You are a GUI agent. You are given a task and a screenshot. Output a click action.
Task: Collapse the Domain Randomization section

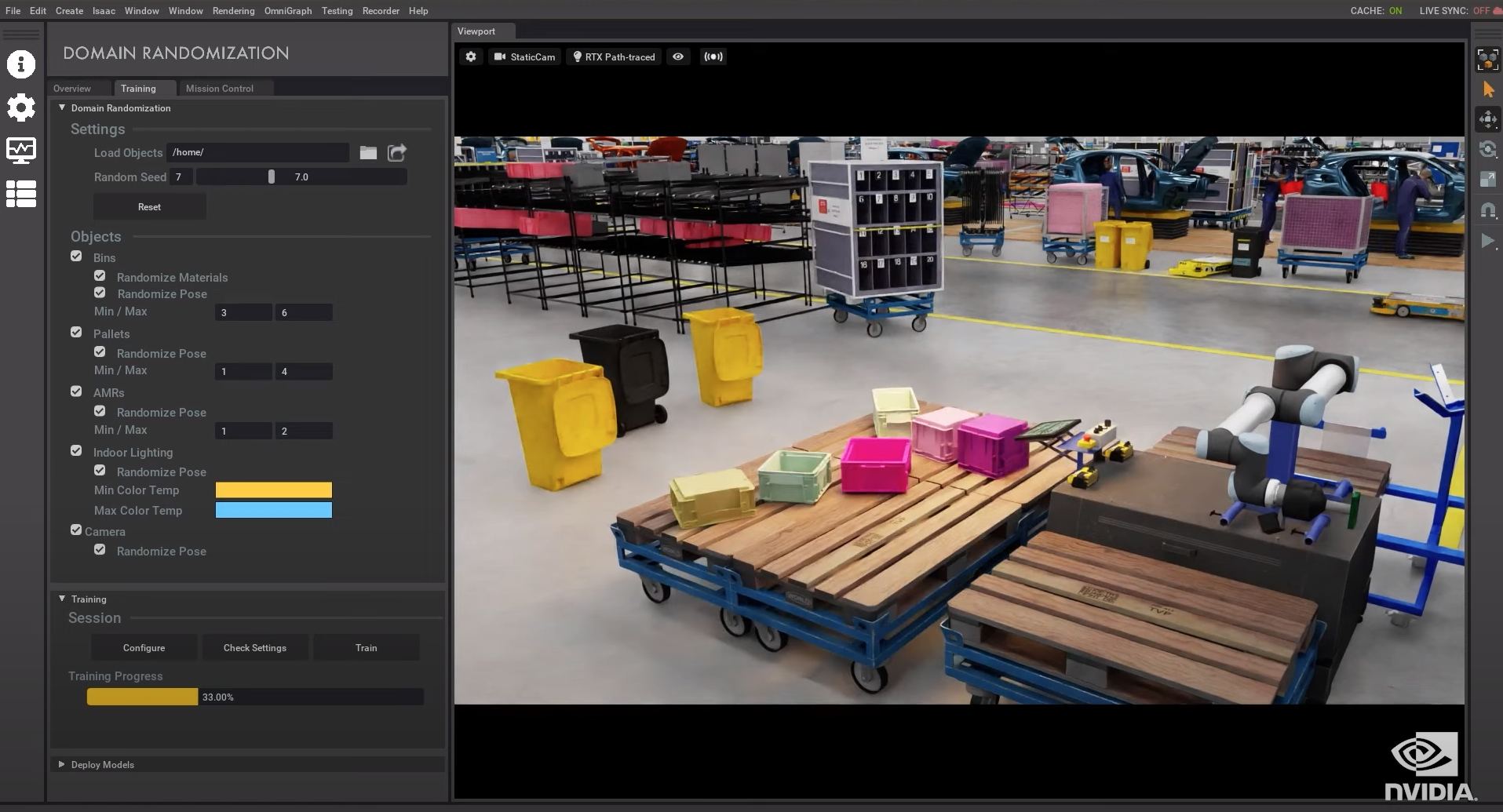pos(62,107)
